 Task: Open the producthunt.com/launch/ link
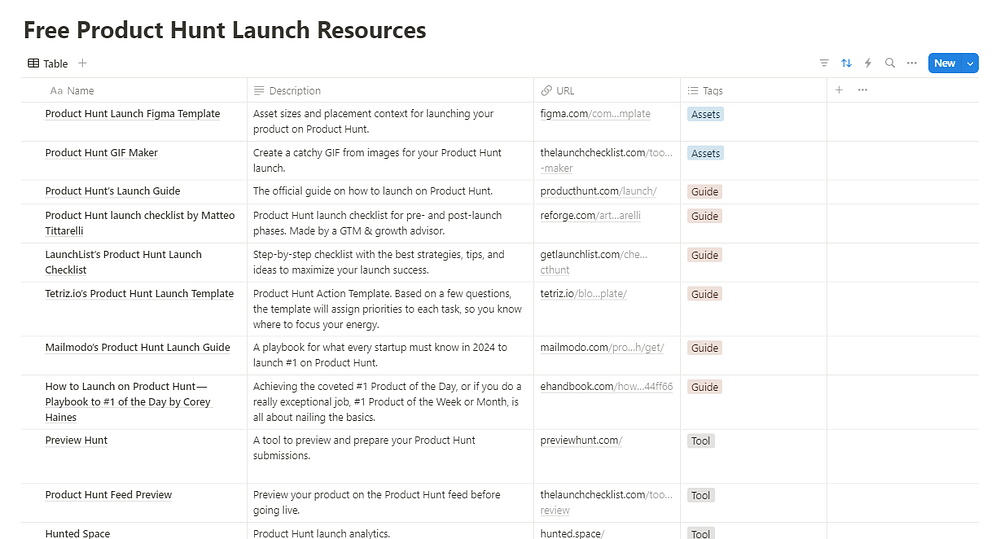(598, 191)
